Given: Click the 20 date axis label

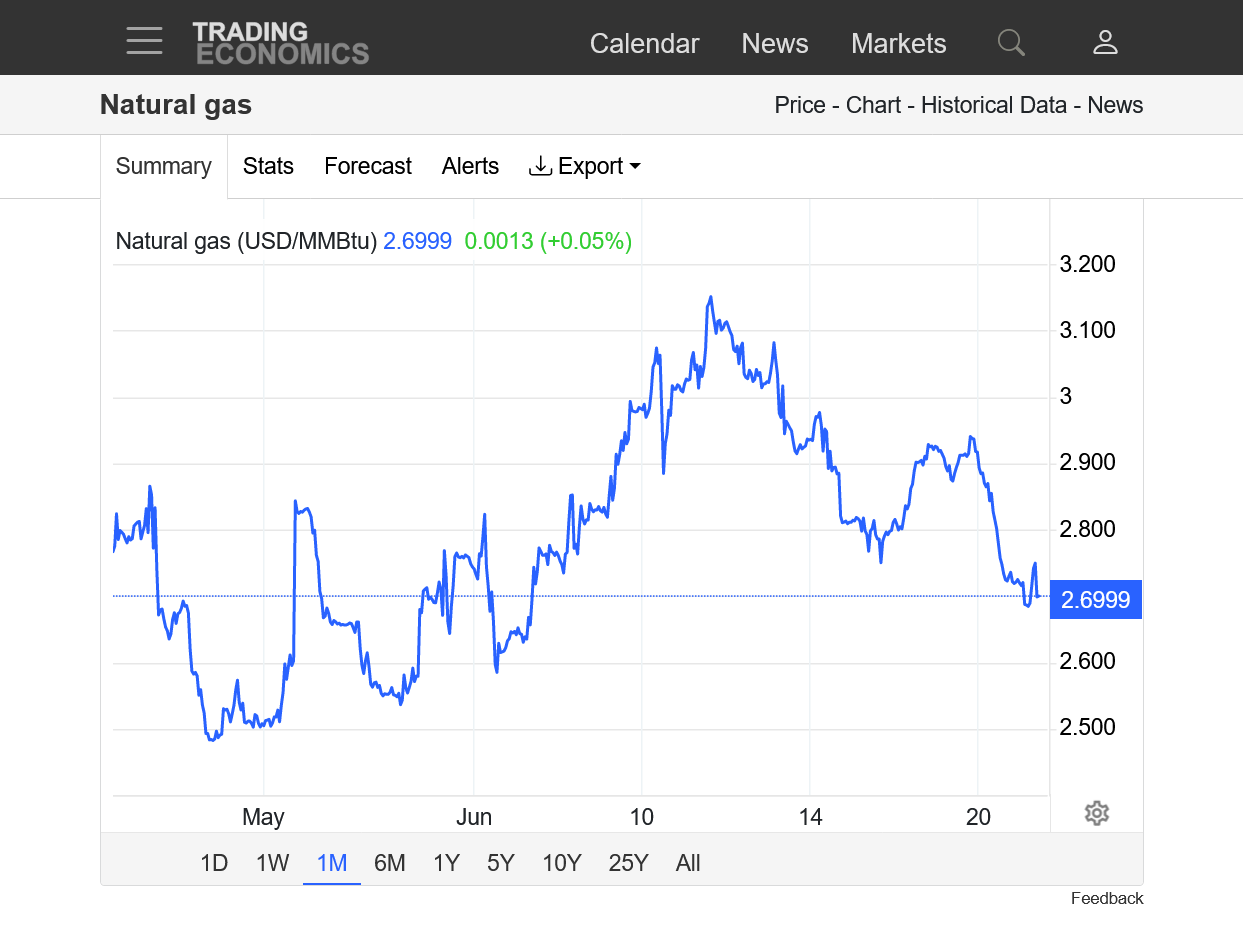Looking at the screenshot, I should [x=979, y=817].
